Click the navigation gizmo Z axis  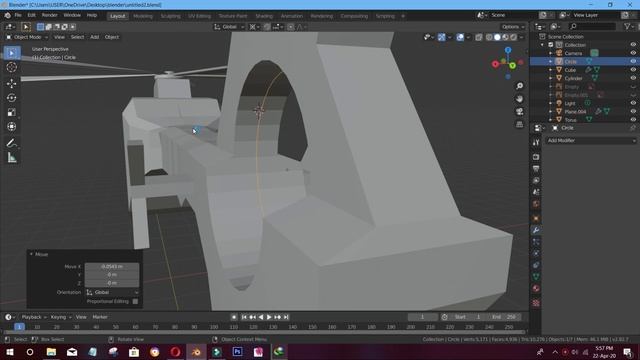click(508, 50)
